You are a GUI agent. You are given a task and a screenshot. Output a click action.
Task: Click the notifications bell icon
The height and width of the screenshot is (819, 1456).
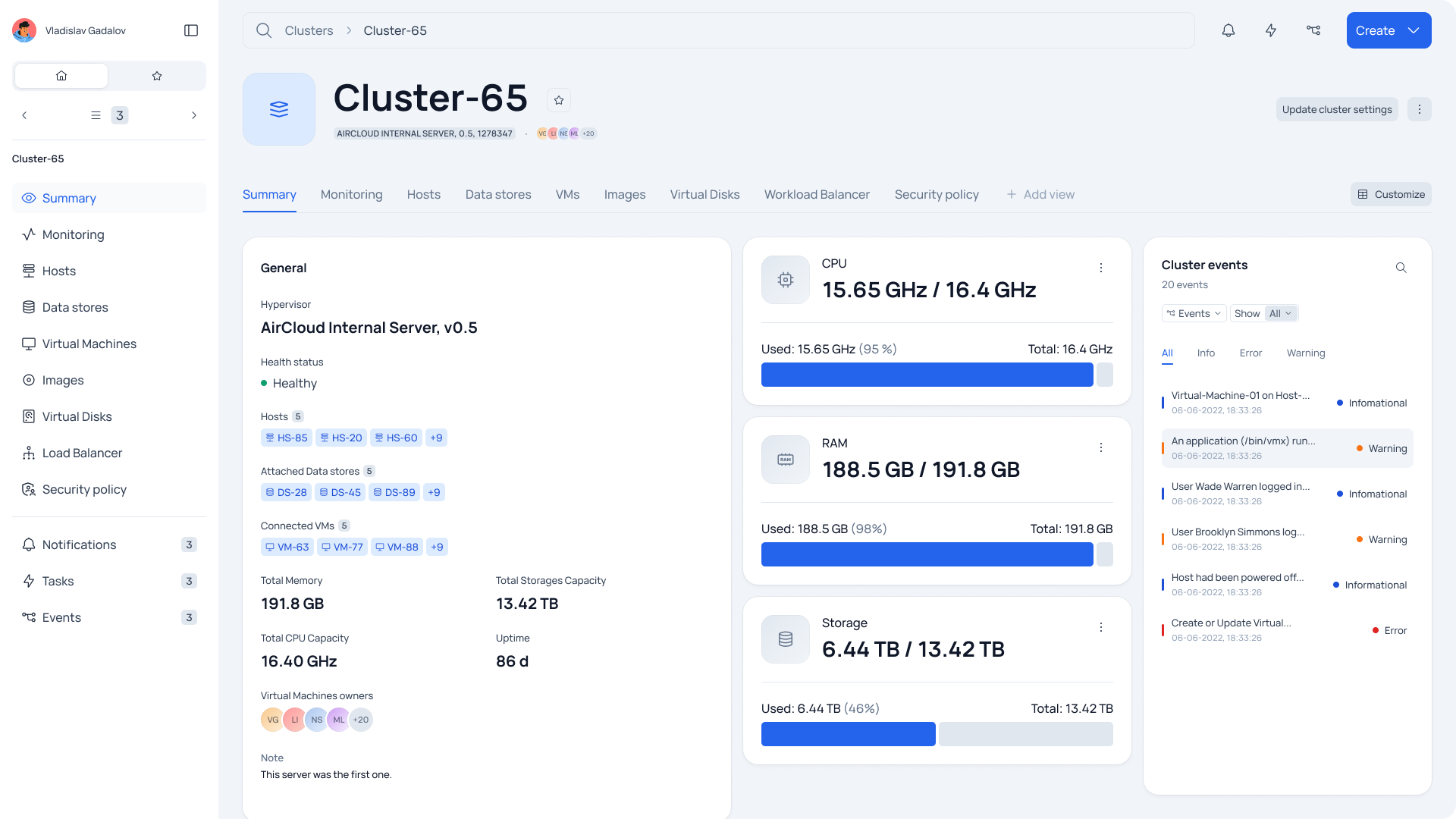[x=1228, y=30]
